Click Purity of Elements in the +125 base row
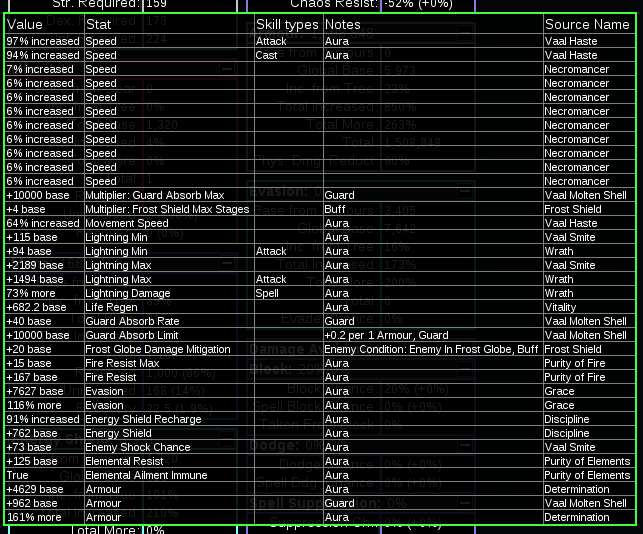 pos(587,461)
